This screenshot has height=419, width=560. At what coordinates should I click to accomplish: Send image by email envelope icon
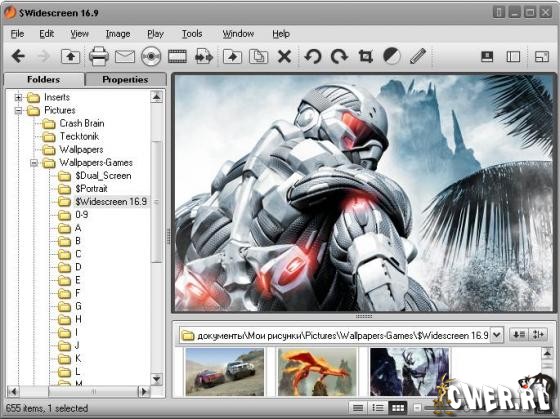coord(125,56)
